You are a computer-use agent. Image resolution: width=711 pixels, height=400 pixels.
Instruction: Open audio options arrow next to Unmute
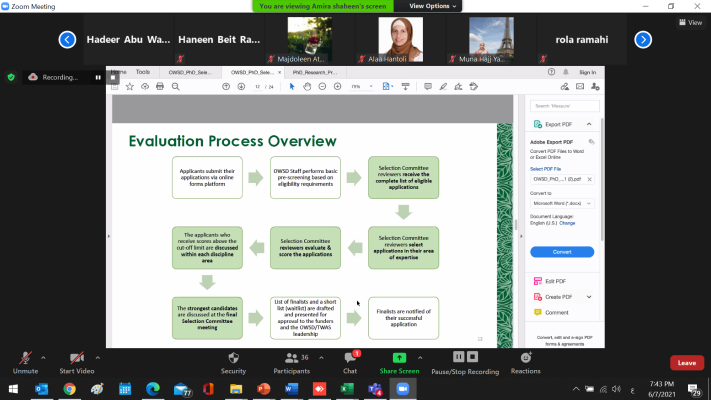pyautogui.click(x=45, y=355)
